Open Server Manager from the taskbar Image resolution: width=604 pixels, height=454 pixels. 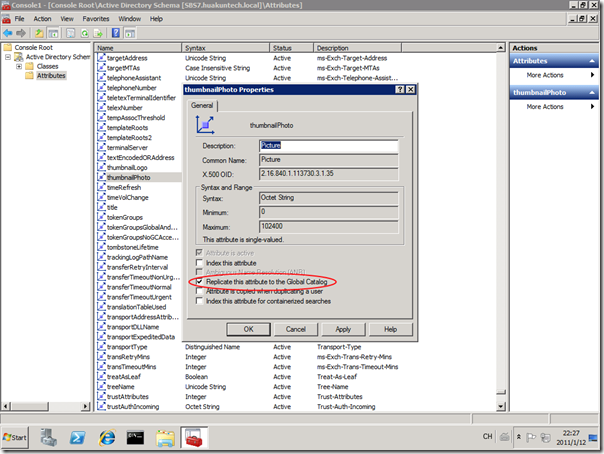click(49, 438)
